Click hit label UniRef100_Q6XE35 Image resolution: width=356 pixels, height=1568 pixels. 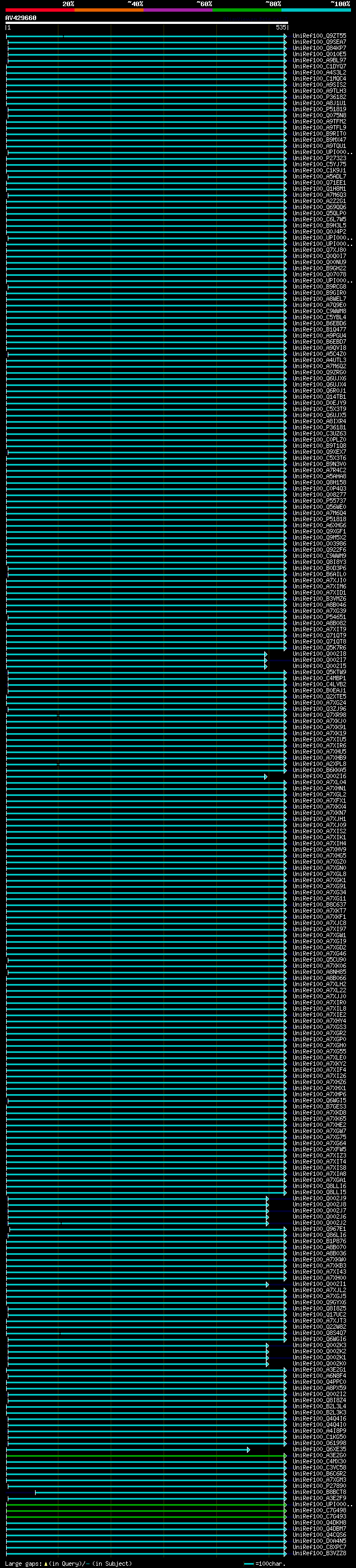coord(319,1449)
